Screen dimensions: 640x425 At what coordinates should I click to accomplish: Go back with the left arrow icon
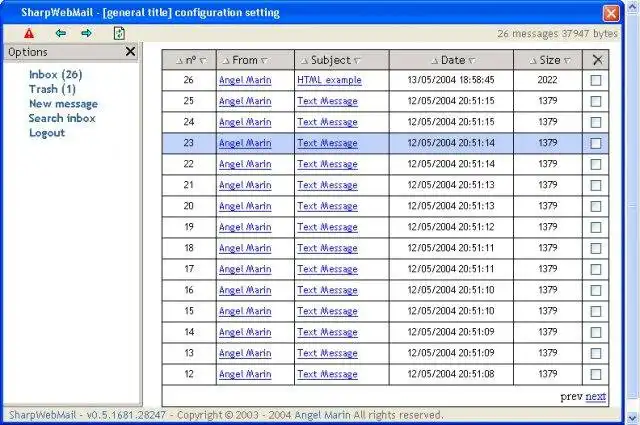tap(61, 33)
